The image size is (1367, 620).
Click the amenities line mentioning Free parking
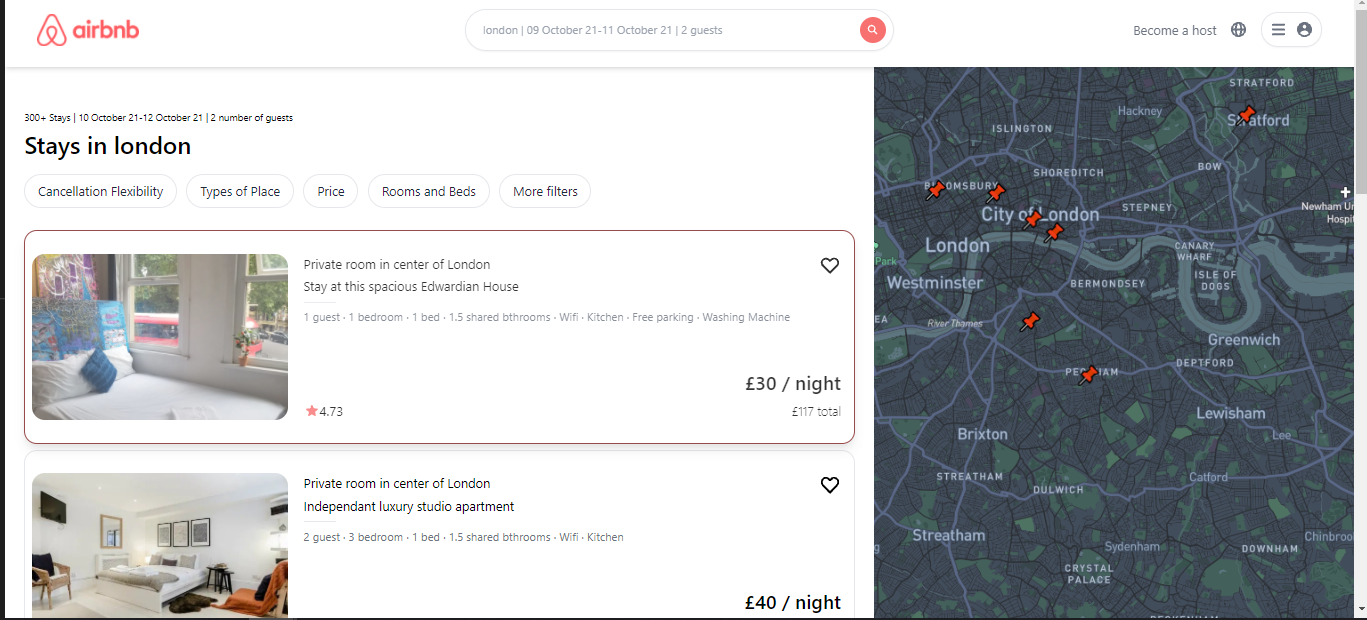pyautogui.click(x=547, y=317)
